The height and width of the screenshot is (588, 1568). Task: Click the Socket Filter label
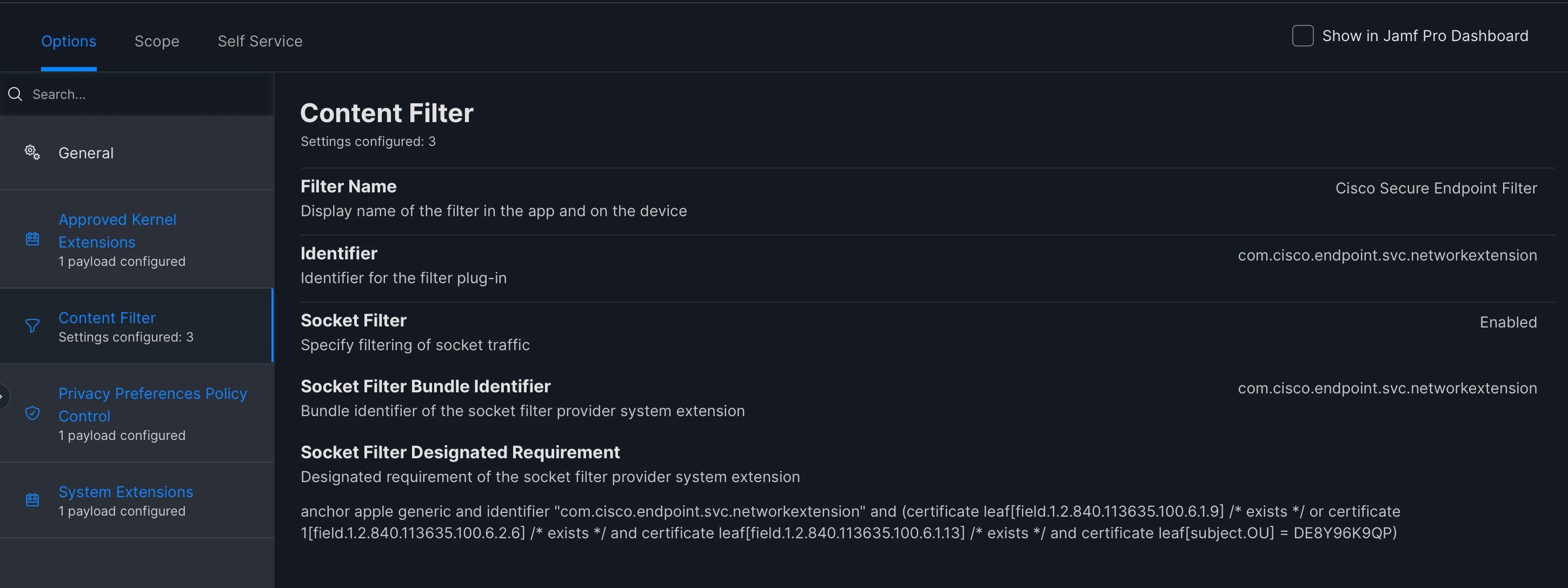(354, 320)
